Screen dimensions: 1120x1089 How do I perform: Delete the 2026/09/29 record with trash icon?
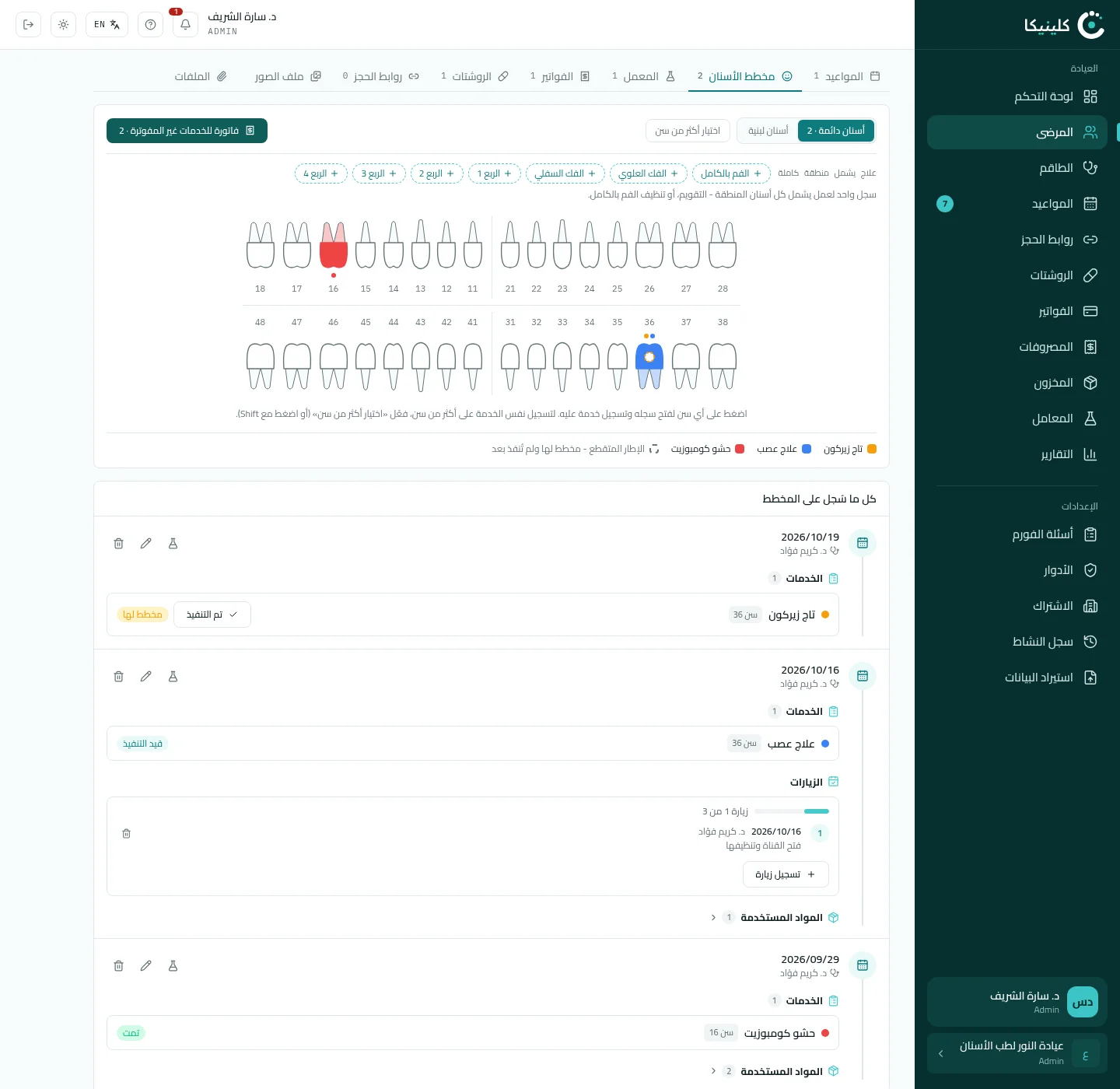(x=119, y=966)
